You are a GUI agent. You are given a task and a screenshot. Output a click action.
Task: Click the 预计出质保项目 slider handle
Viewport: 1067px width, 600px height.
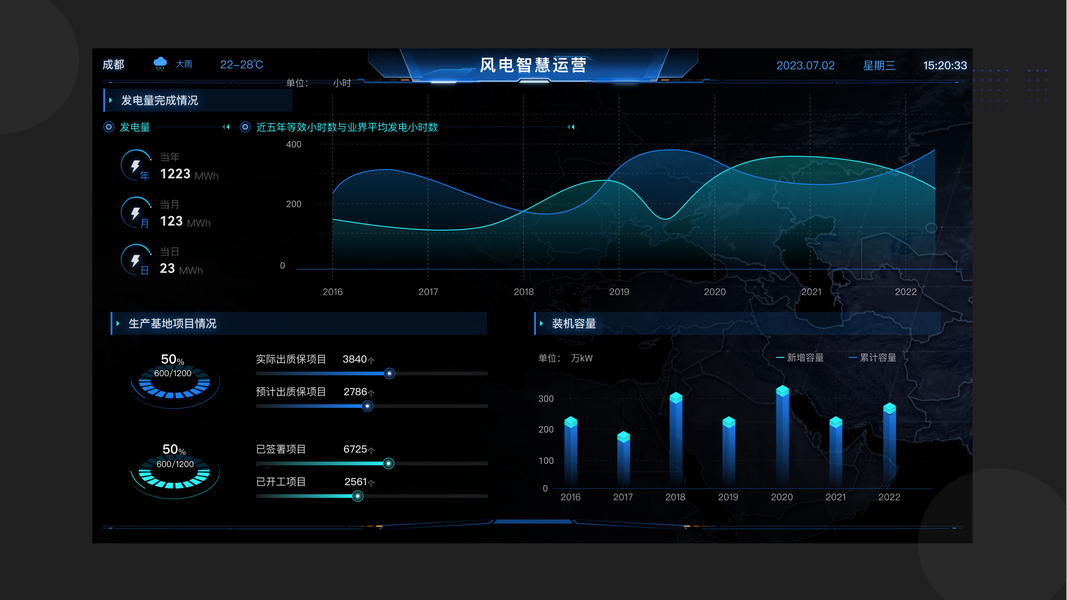tap(367, 406)
